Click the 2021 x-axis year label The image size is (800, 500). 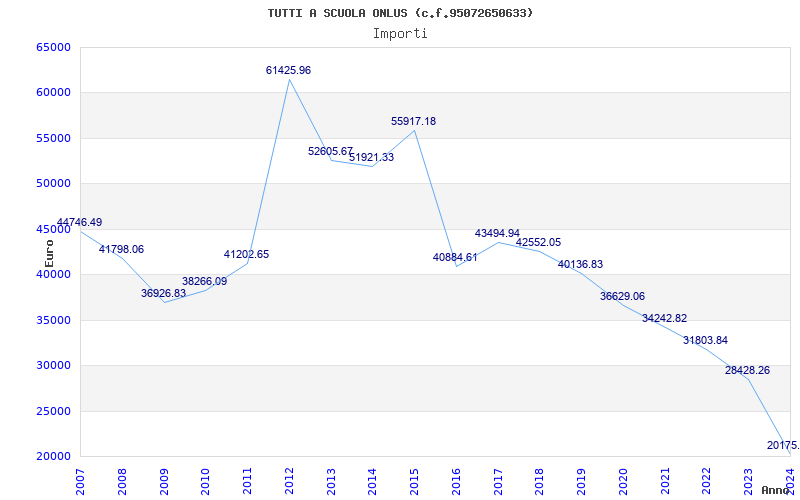[665, 482]
